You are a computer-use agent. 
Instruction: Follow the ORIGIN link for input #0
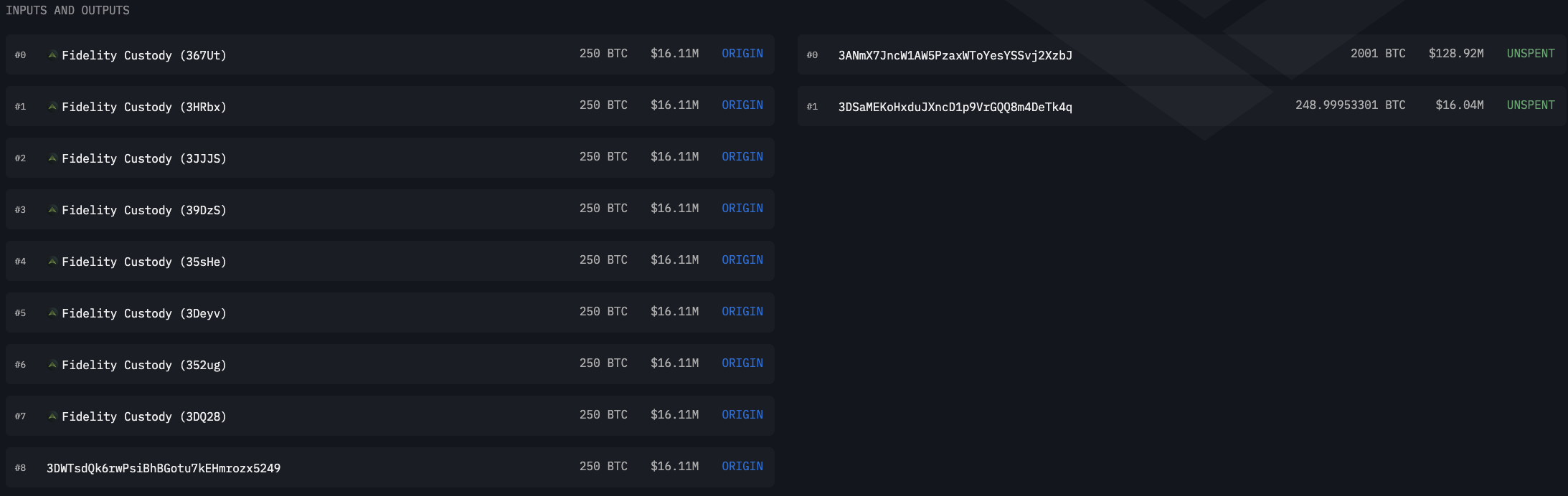(742, 54)
